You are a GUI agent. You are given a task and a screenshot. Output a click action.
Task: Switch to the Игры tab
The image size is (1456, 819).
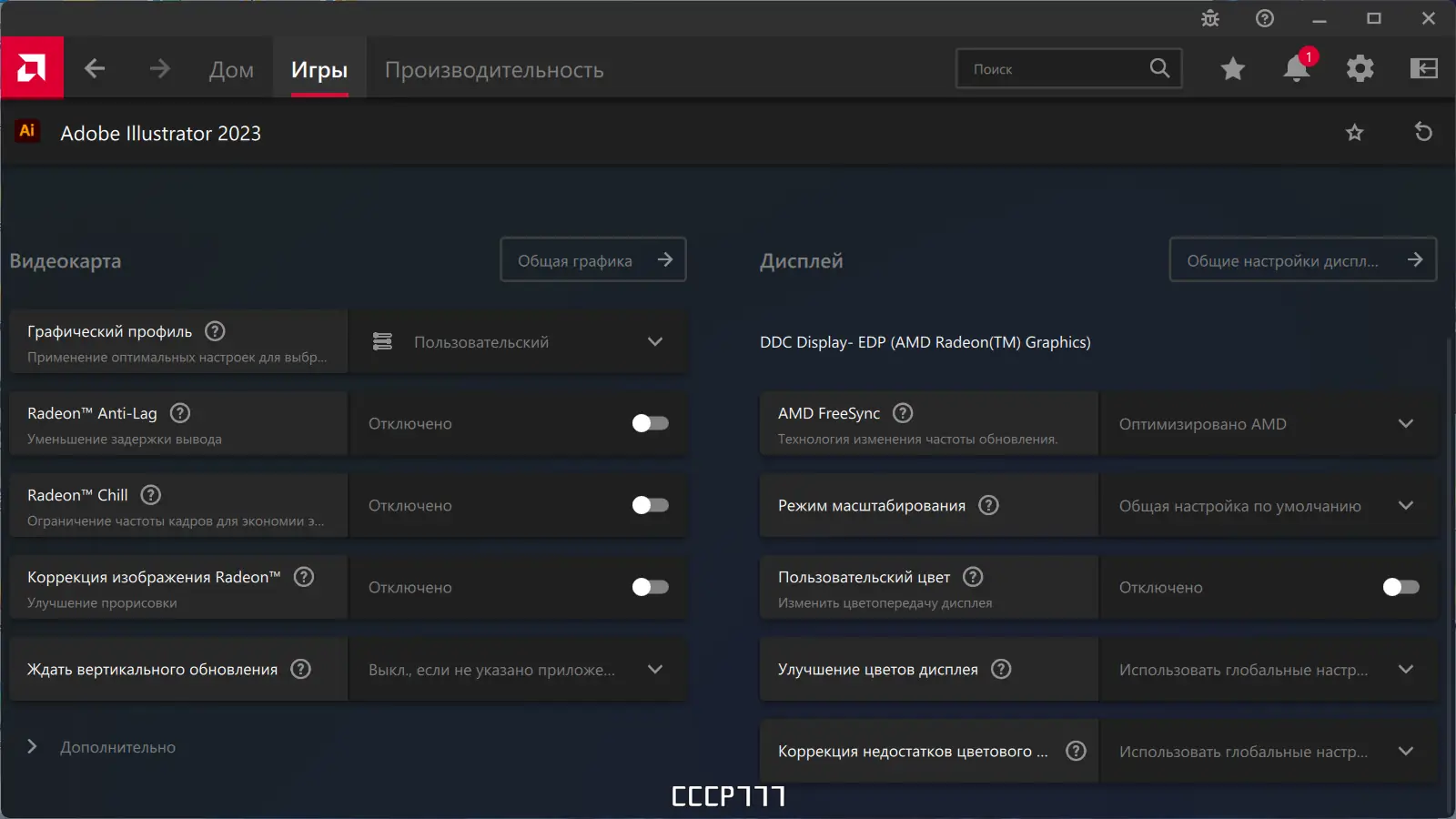[319, 69]
